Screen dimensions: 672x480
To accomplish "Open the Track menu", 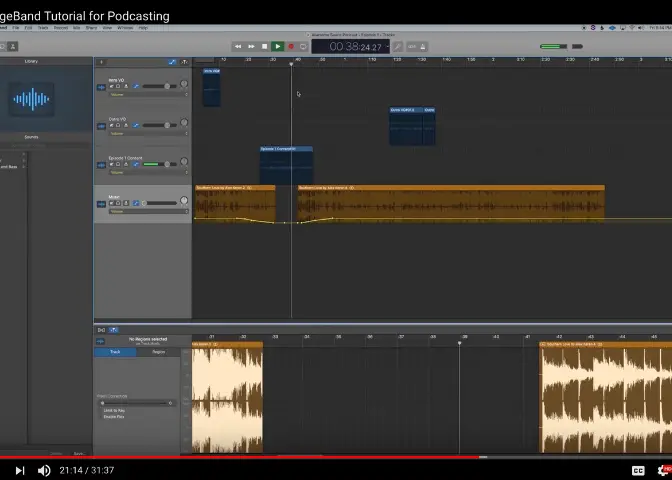I will click(x=43, y=28).
